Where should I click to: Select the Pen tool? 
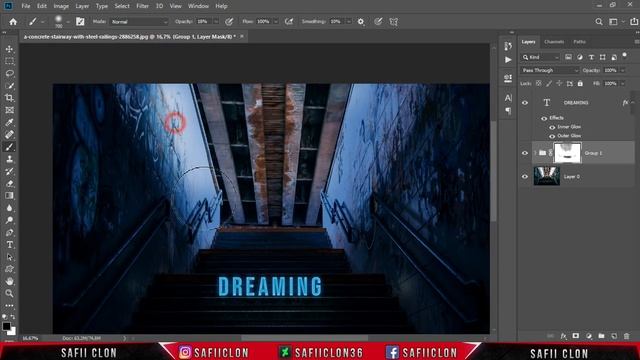click(9, 233)
